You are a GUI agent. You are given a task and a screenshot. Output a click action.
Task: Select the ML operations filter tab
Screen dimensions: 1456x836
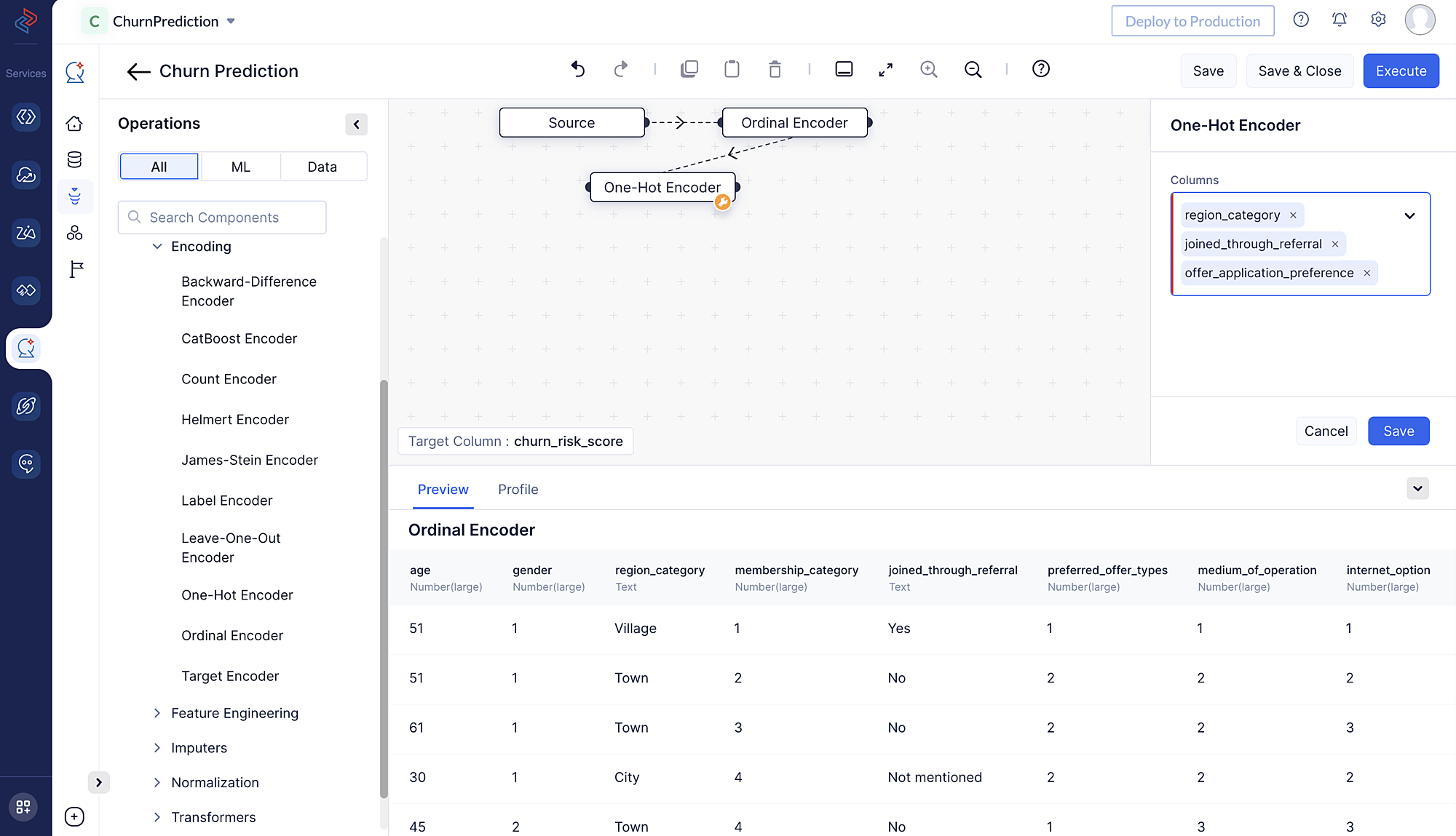pos(240,166)
